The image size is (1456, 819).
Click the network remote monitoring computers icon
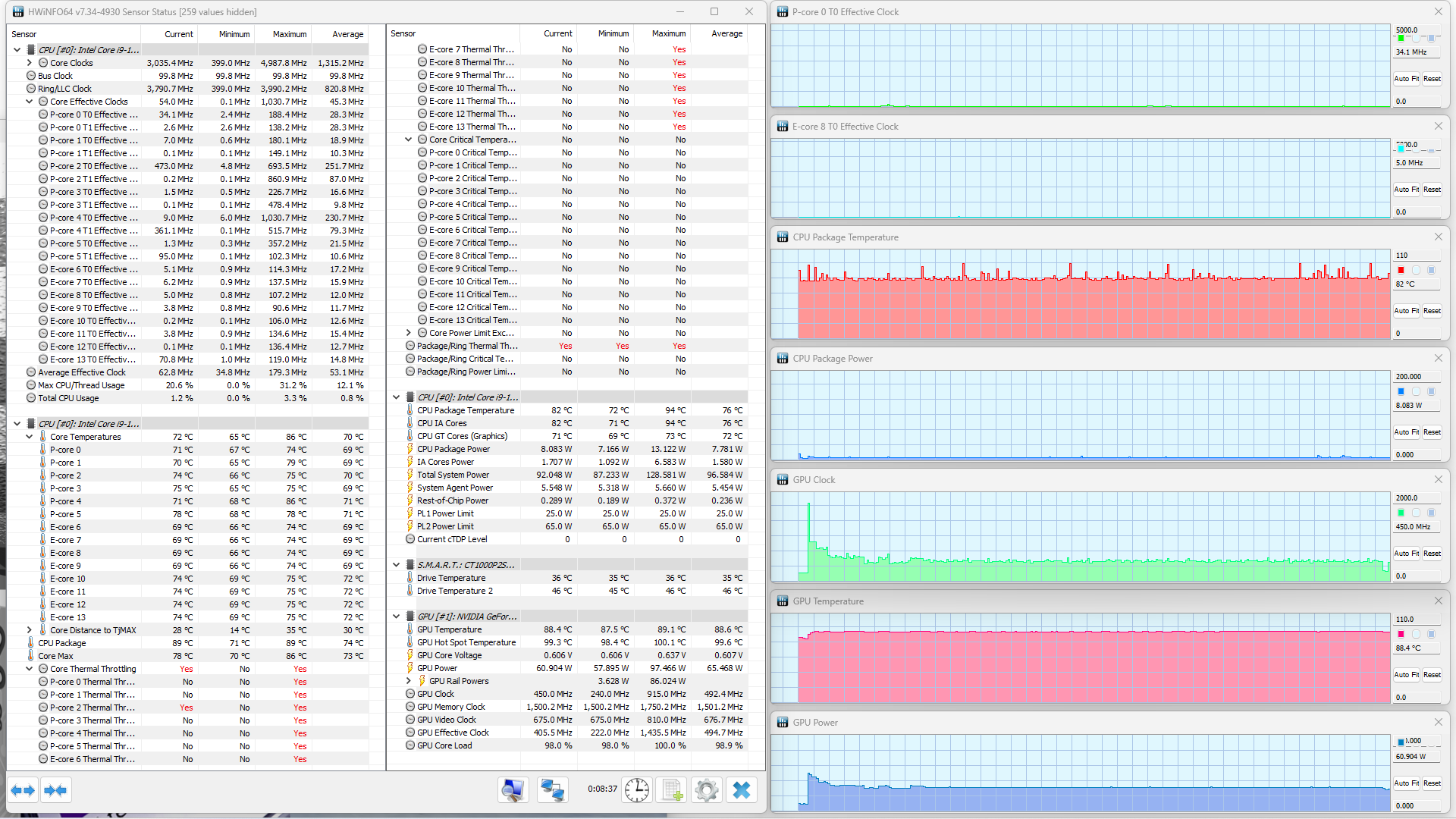pyautogui.click(x=552, y=790)
